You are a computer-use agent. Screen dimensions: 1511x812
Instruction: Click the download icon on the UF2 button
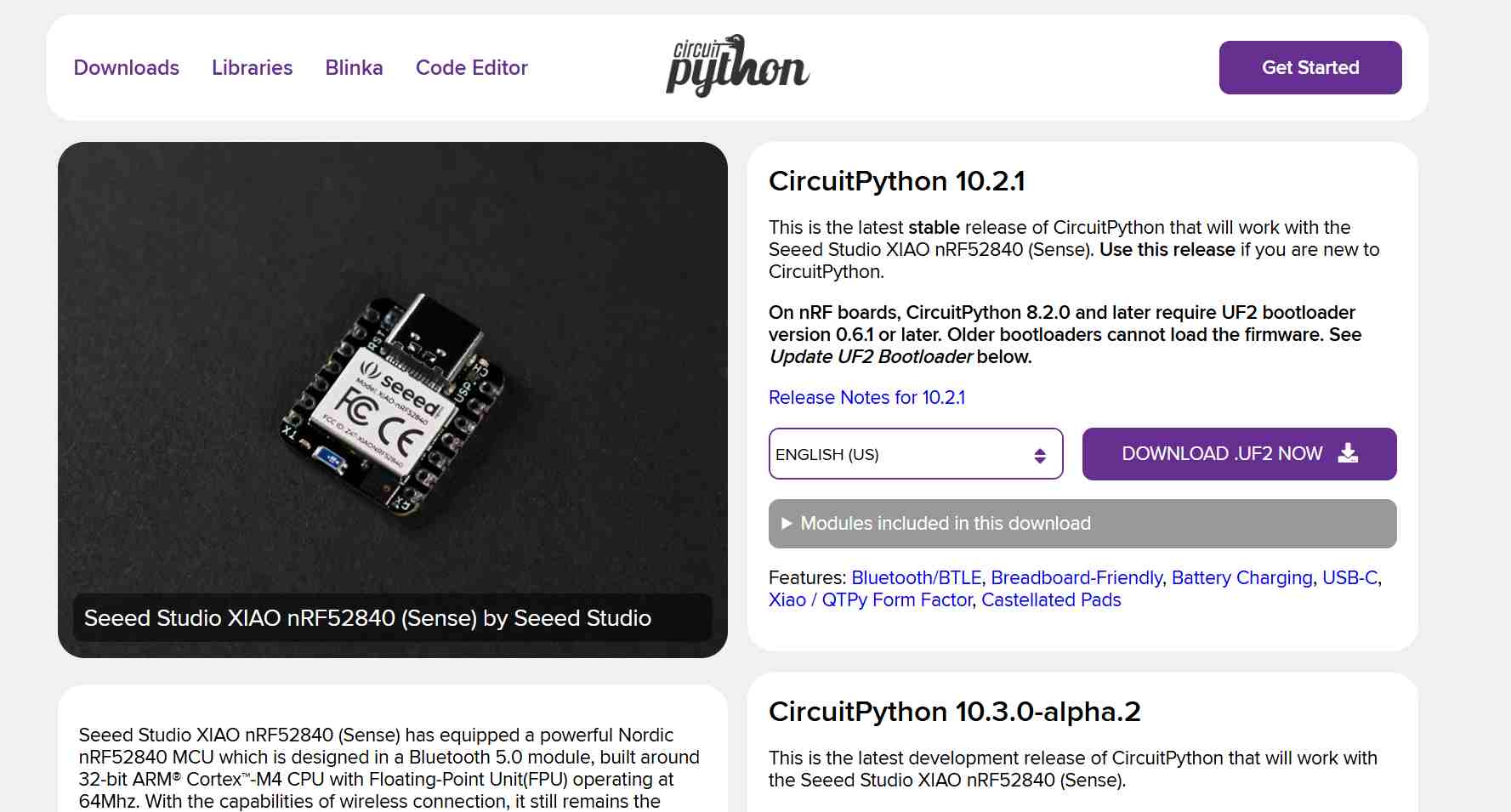[x=1348, y=453]
